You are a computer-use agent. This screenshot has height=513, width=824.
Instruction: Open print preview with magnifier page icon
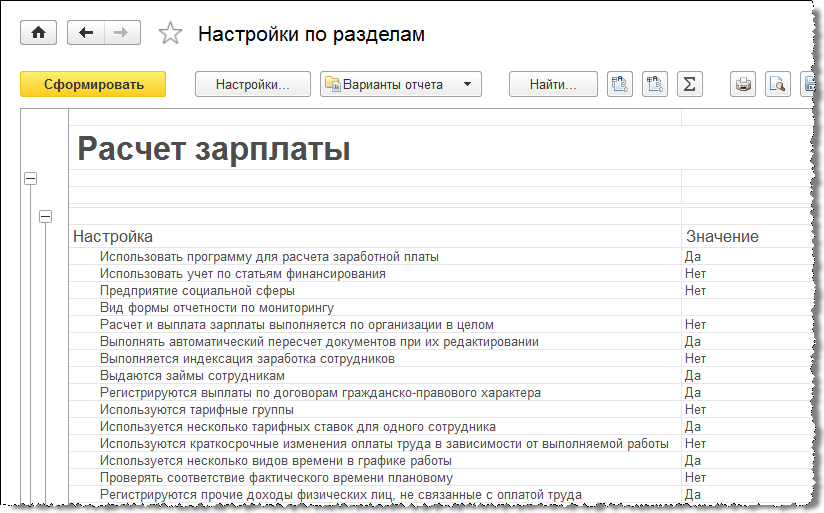(777, 84)
